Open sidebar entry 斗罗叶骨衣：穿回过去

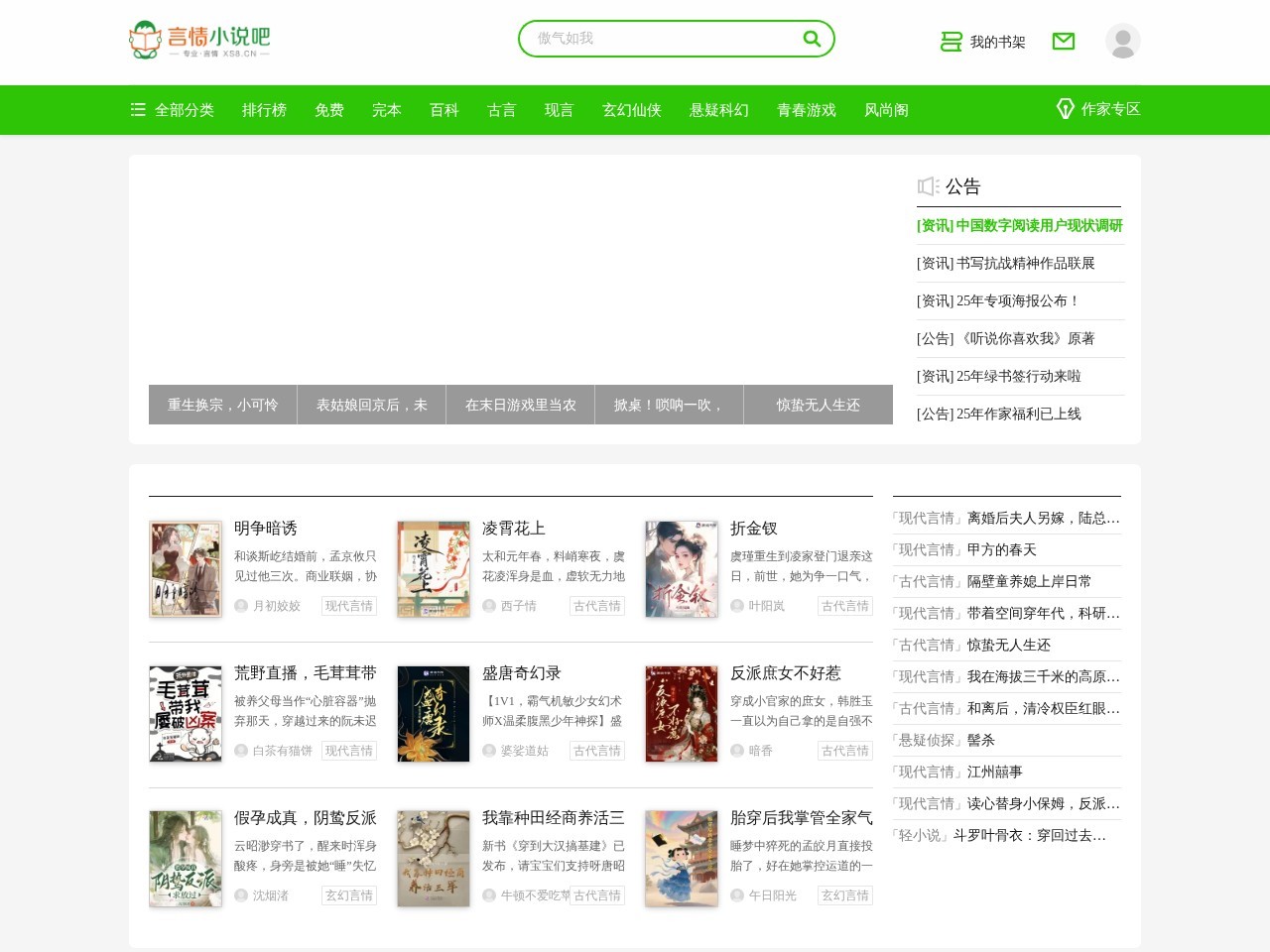(1030, 835)
